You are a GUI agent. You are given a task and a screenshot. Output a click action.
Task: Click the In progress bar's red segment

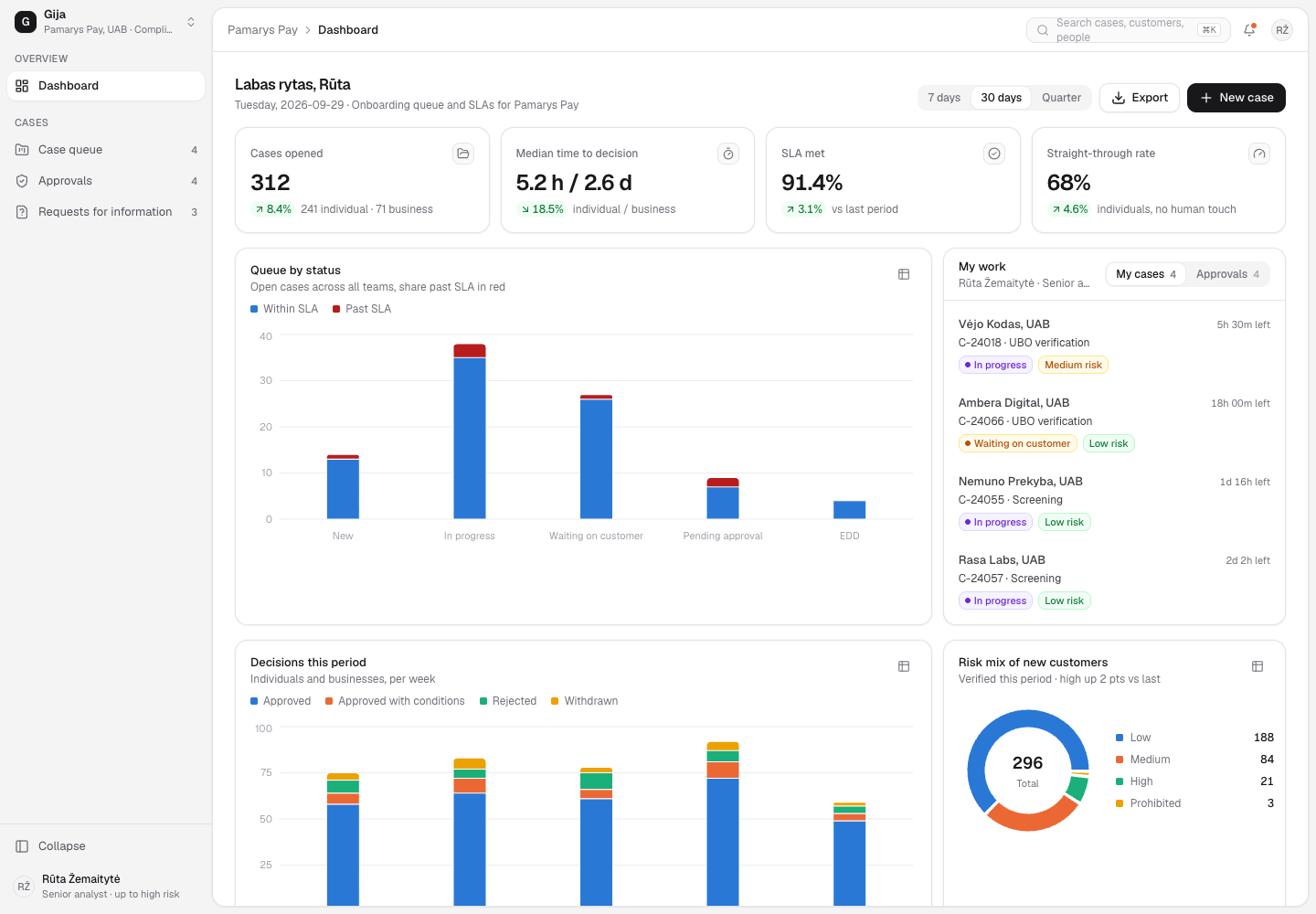point(470,351)
